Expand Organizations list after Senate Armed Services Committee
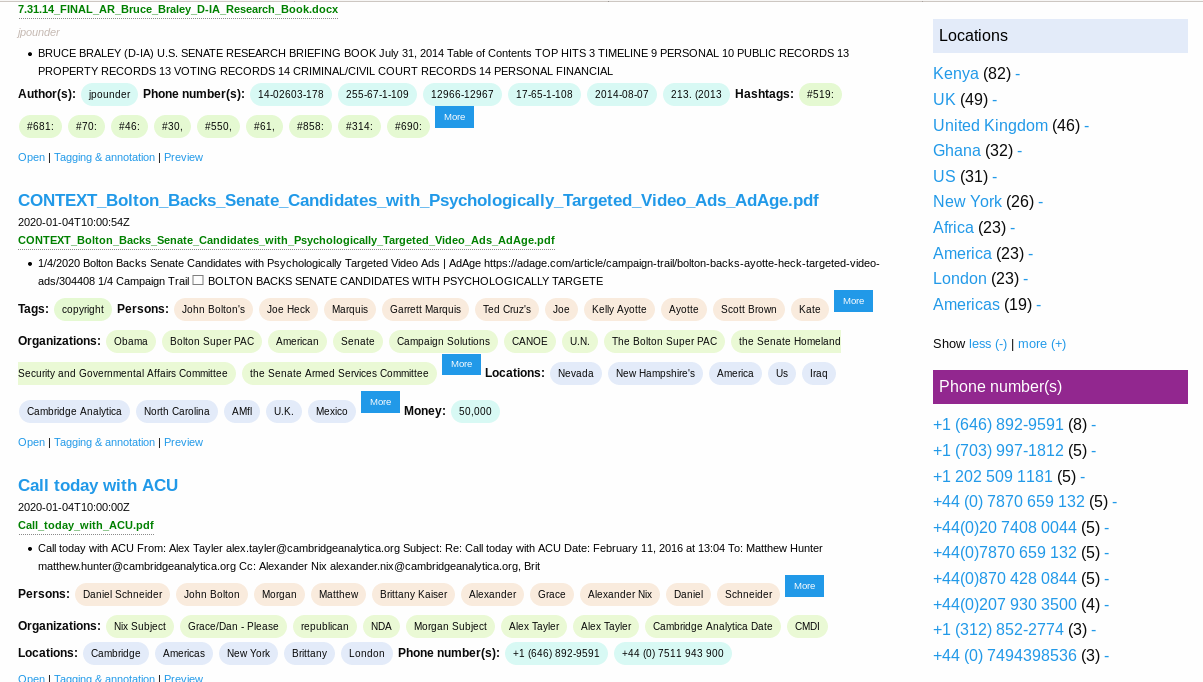This screenshot has width=1203, height=682. coord(461,365)
